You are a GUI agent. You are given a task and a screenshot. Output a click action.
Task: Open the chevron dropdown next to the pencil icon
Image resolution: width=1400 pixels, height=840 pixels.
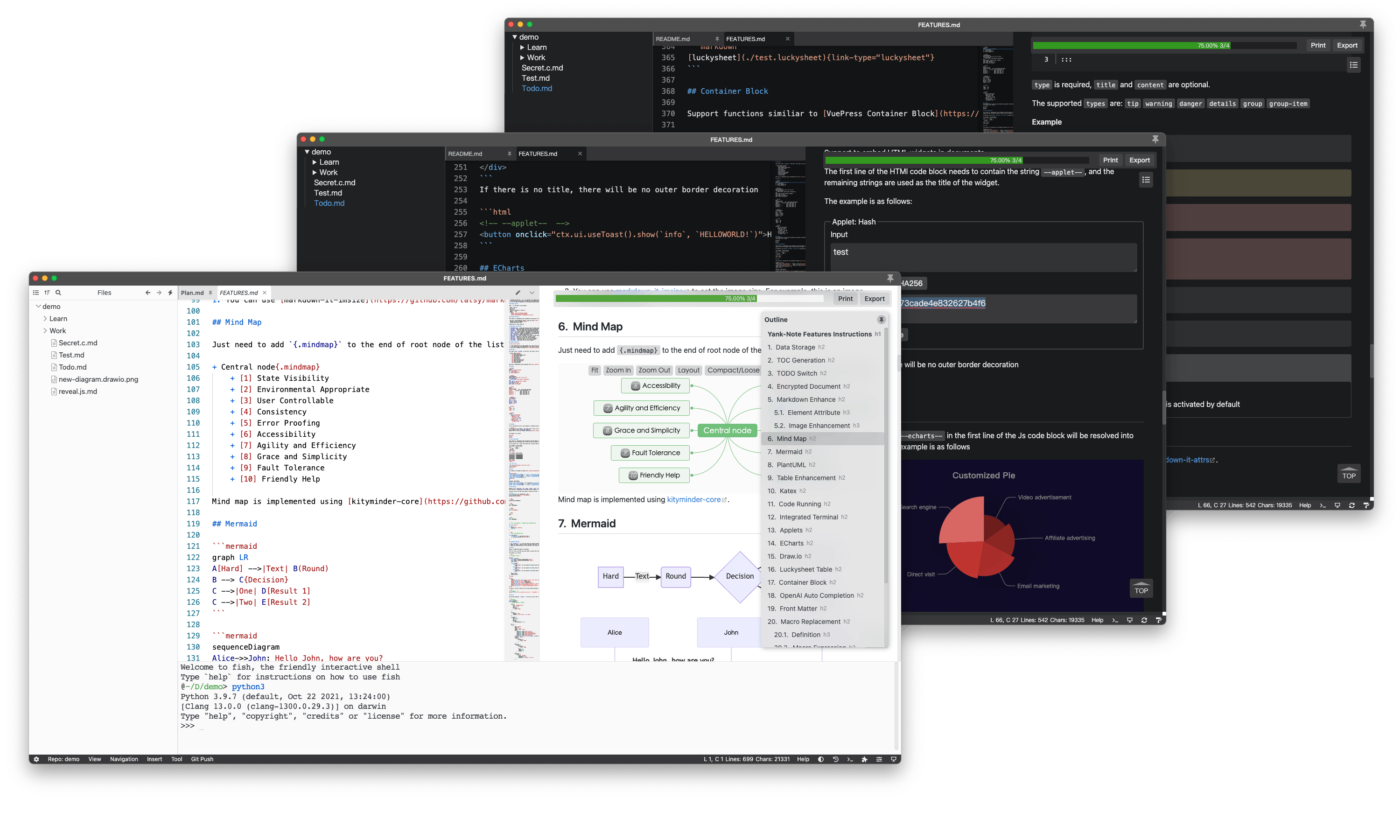click(x=532, y=293)
